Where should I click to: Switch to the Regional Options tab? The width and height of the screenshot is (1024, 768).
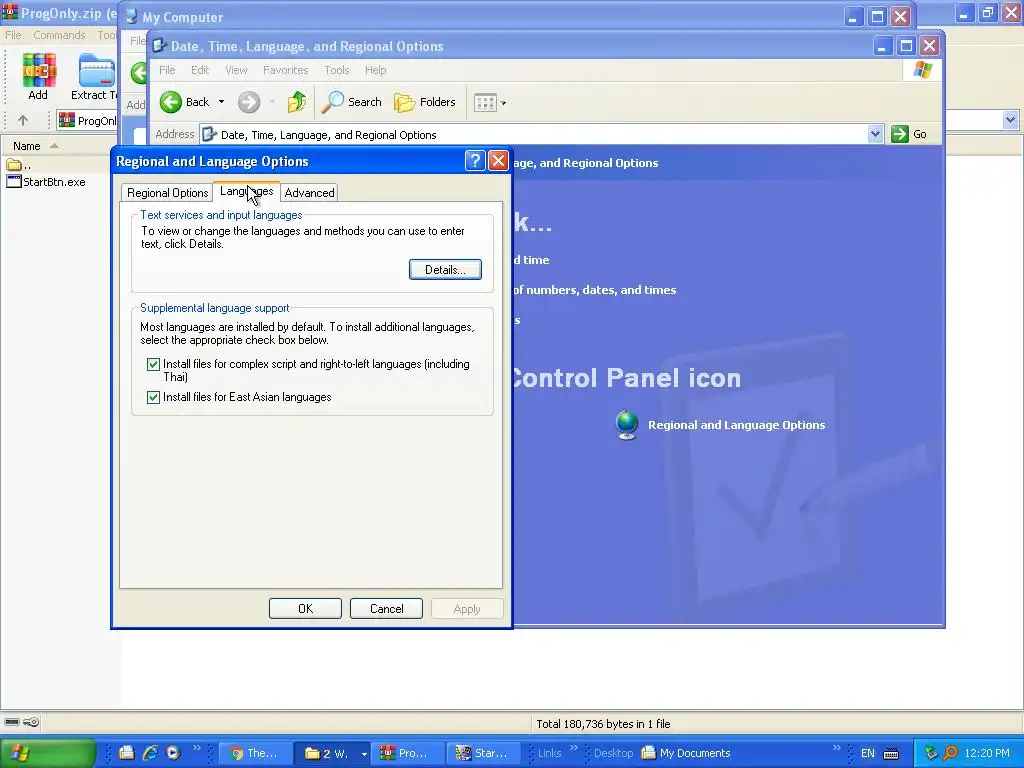[x=167, y=193]
